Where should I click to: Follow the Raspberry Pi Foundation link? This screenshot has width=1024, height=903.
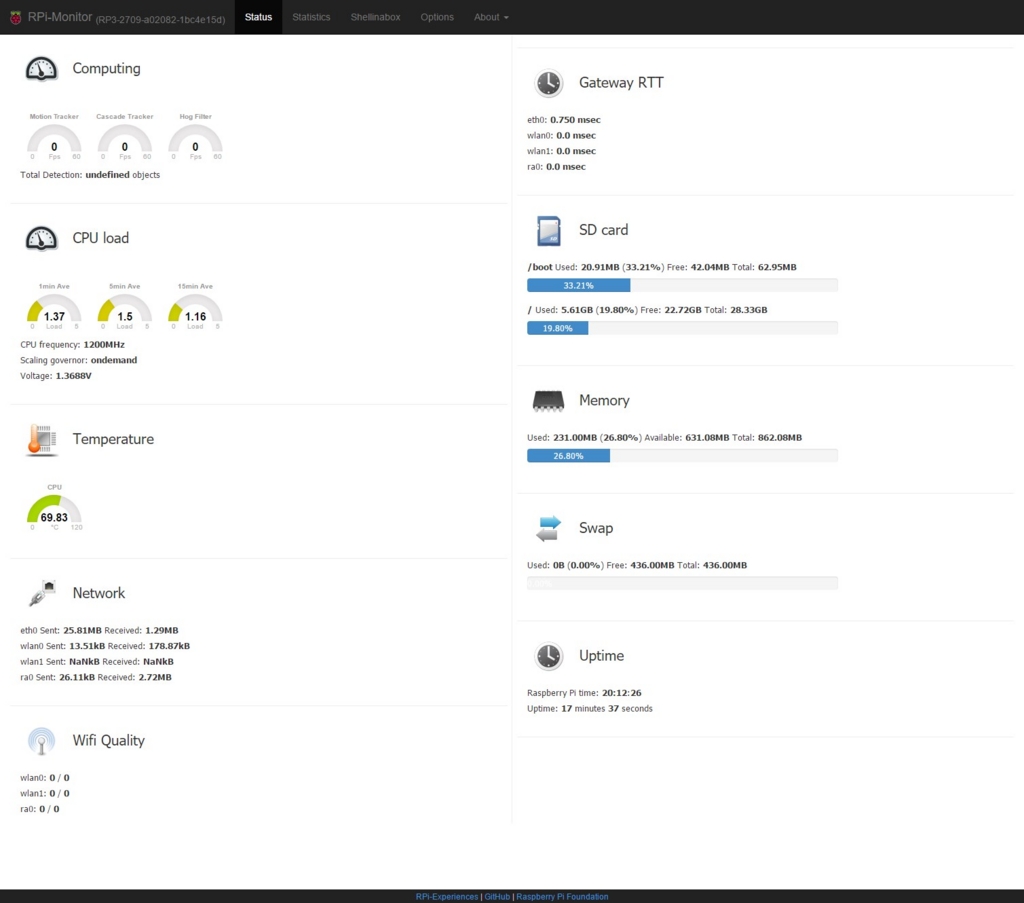(x=562, y=896)
